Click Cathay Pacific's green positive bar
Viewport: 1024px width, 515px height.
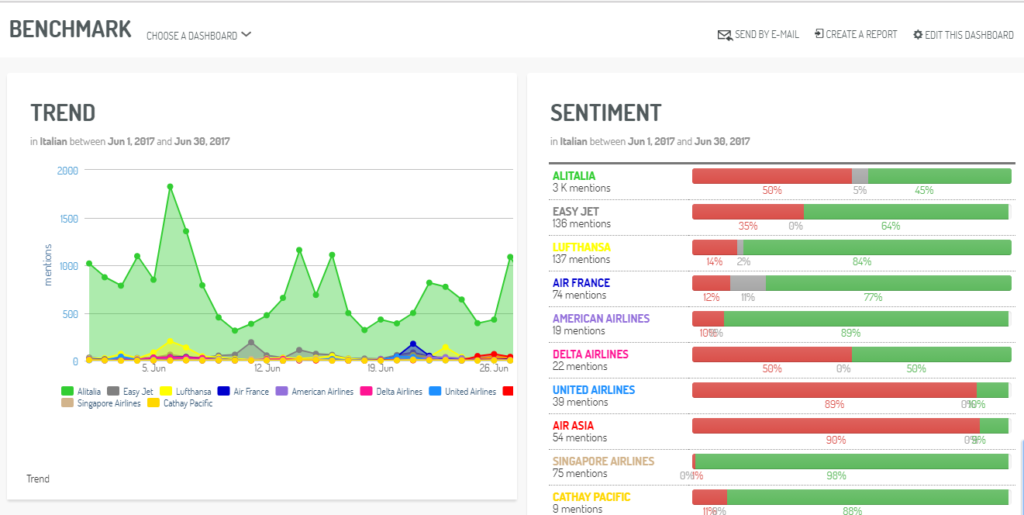click(x=868, y=497)
